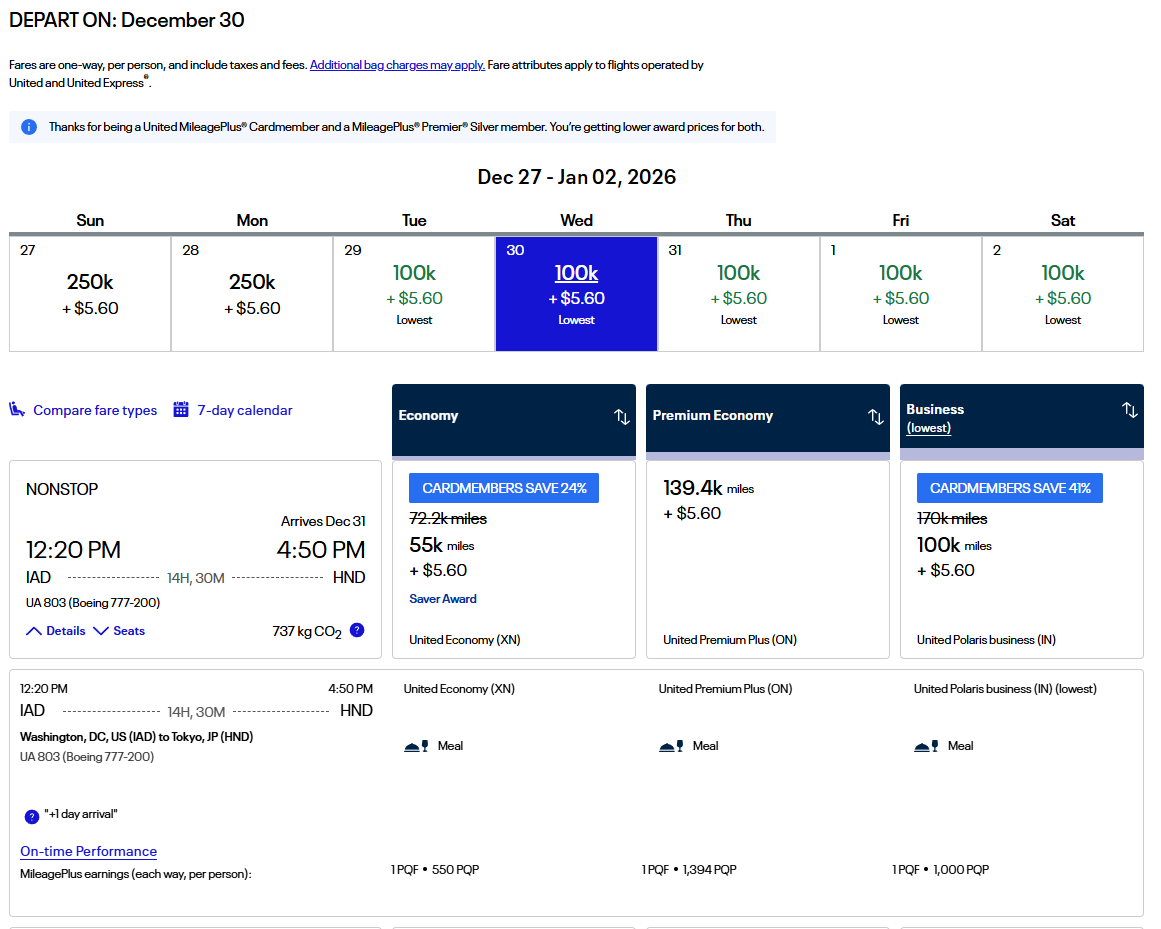This screenshot has width=1161, height=929.
Task: Click the Dec 27 - Jan 02, 2026 heading
Action: [577, 177]
